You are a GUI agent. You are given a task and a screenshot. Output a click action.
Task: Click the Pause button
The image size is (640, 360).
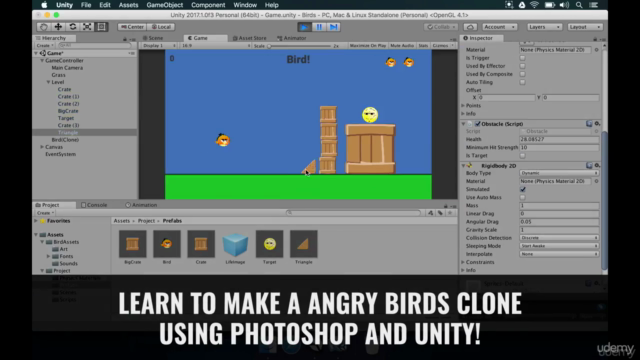coord(319,27)
